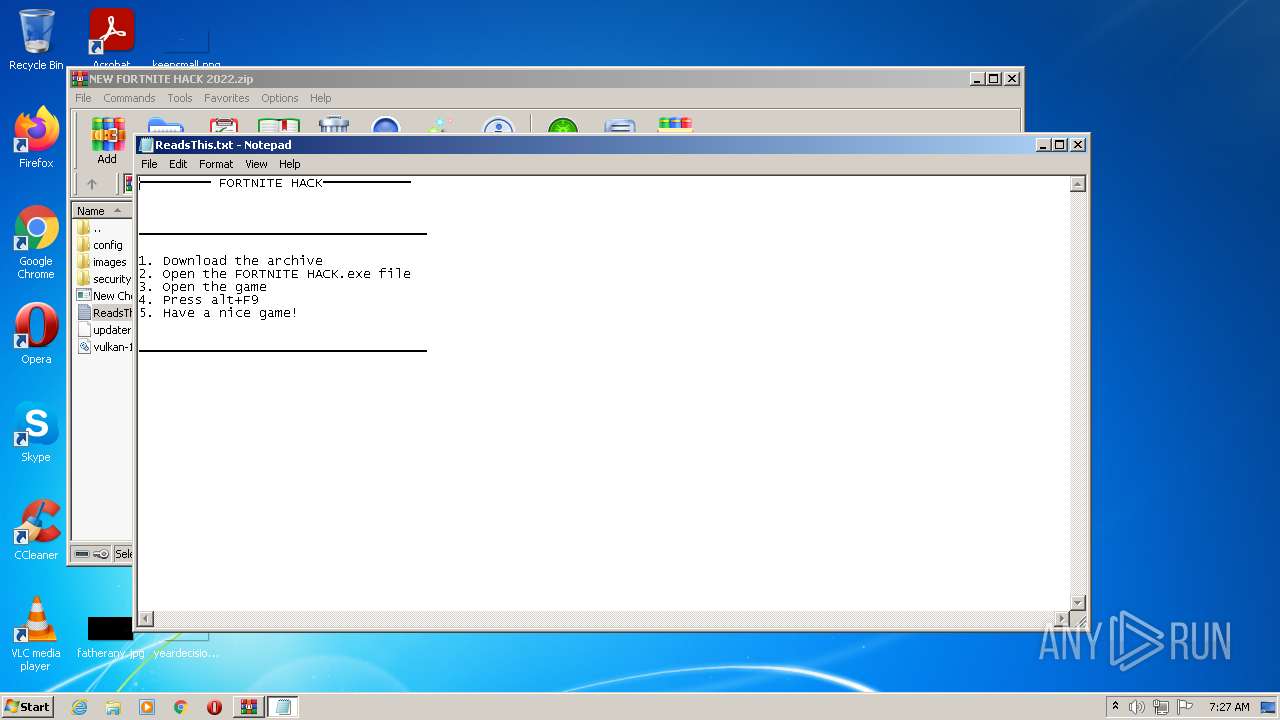Viewport: 1280px width, 720px height.
Task: Click Notepad horizontal scrollbar left arrow
Action: (x=145, y=618)
